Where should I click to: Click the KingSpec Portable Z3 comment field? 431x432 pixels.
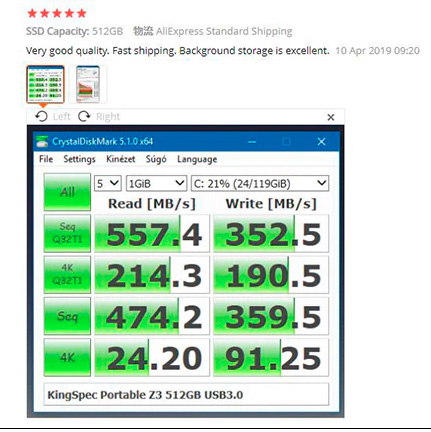click(x=186, y=395)
